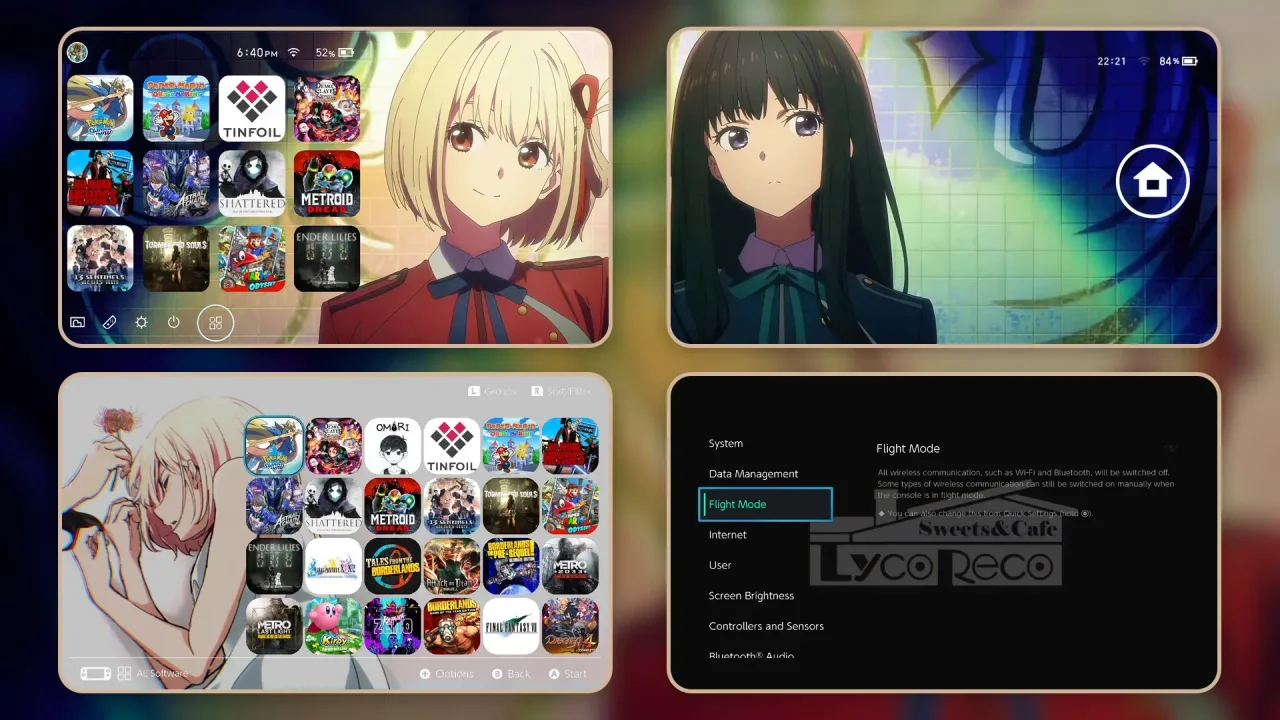The height and width of the screenshot is (720, 1280).
Task: Launch Ender Lilies from the home screen
Action: (x=327, y=258)
